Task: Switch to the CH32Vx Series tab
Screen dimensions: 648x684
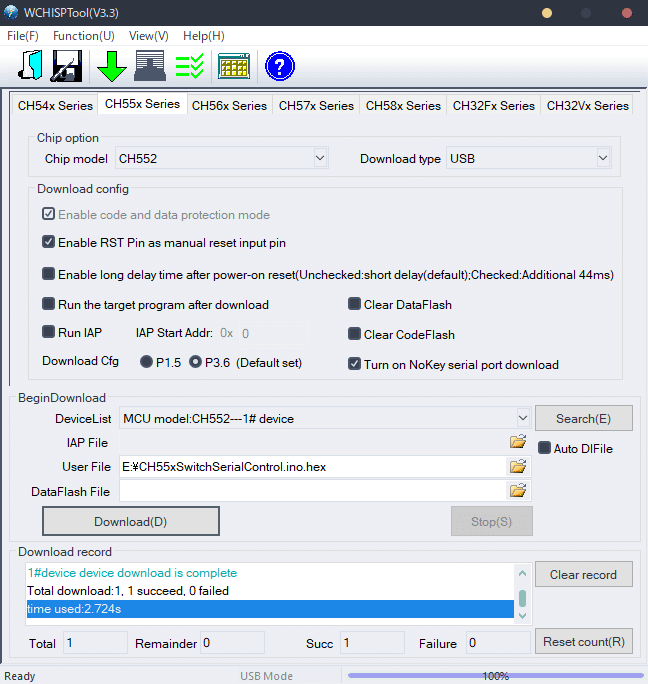Action: point(587,106)
